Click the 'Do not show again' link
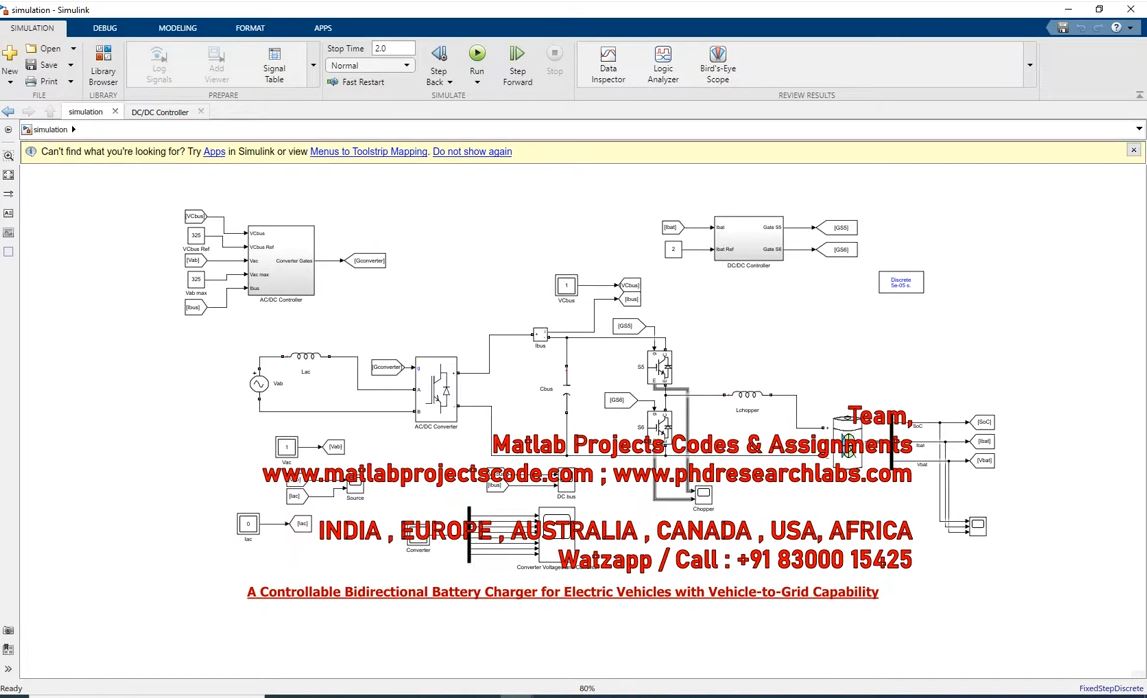This screenshot has height=698, width=1147. (472, 151)
